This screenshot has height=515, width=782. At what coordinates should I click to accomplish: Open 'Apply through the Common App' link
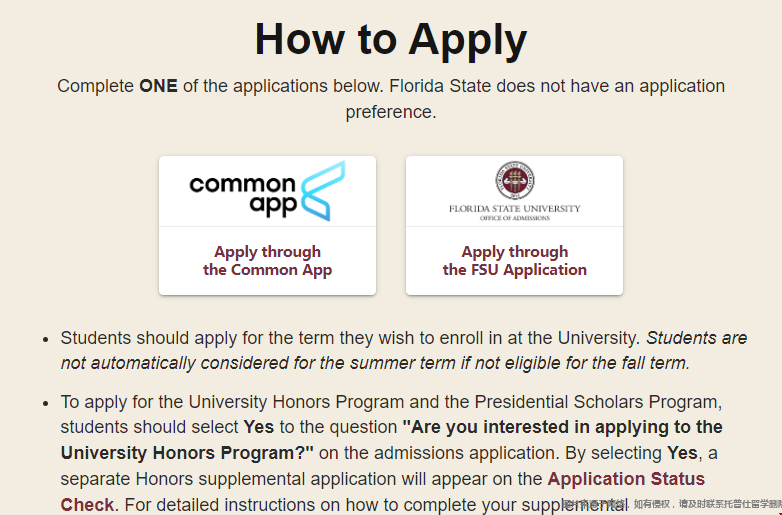point(267,261)
